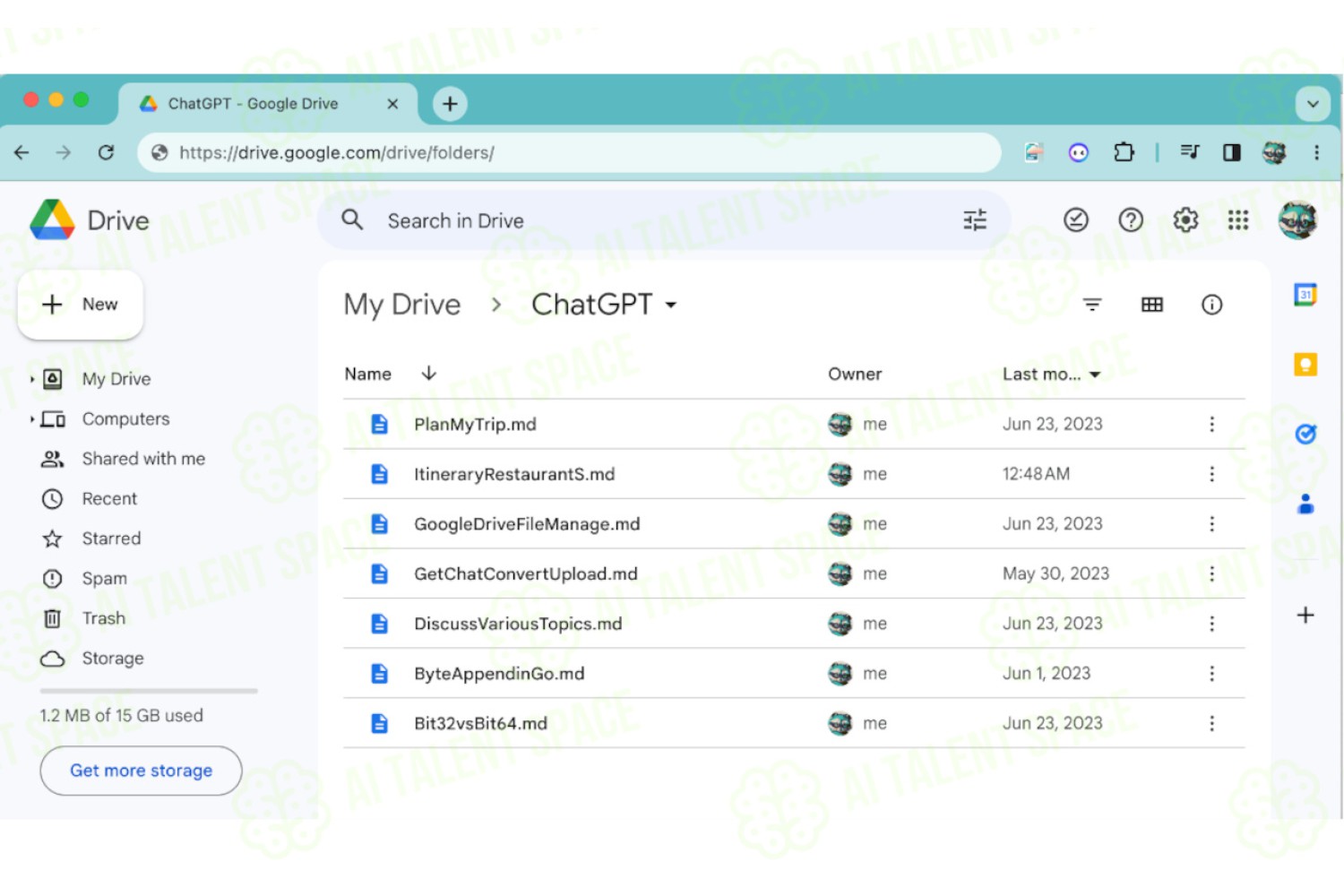Viewport: 1344px width, 896px height.
Task: Toggle the view details info icon
Action: coord(1211,305)
